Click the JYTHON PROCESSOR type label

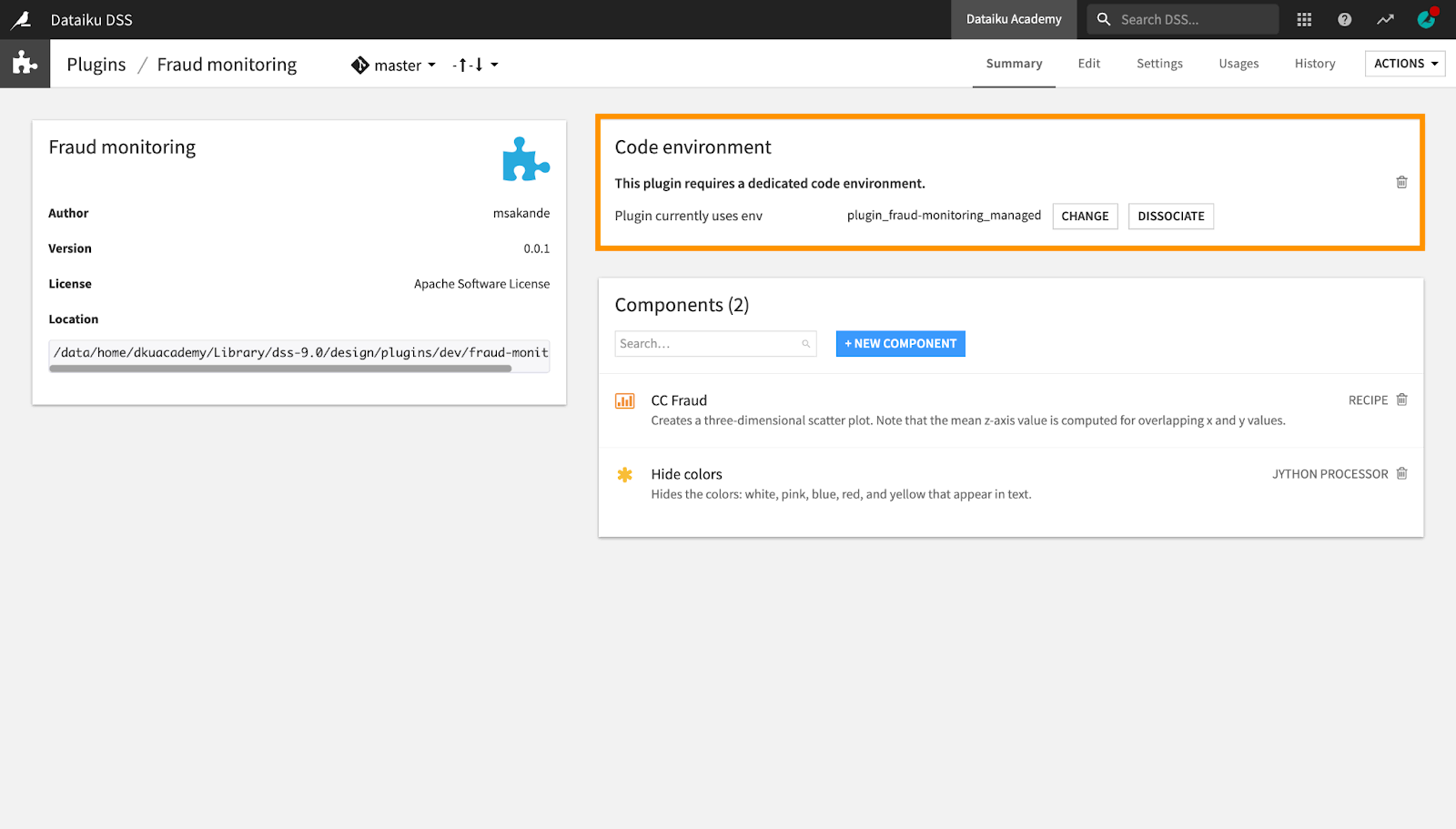(1330, 474)
